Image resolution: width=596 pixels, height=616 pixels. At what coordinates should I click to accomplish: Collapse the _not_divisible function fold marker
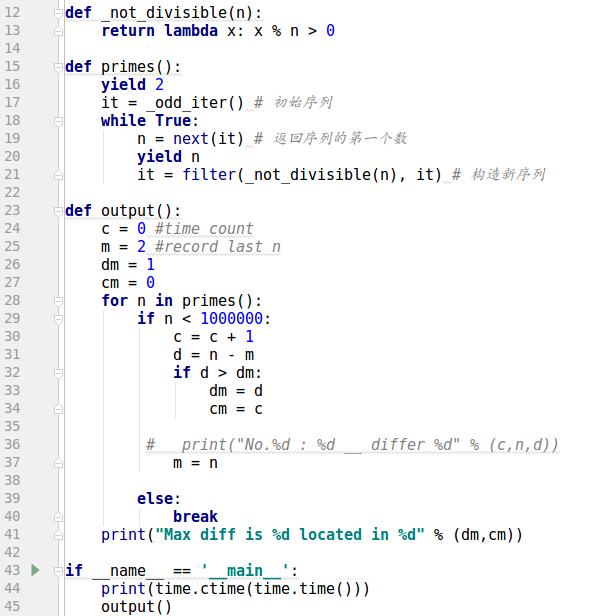[58, 13]
